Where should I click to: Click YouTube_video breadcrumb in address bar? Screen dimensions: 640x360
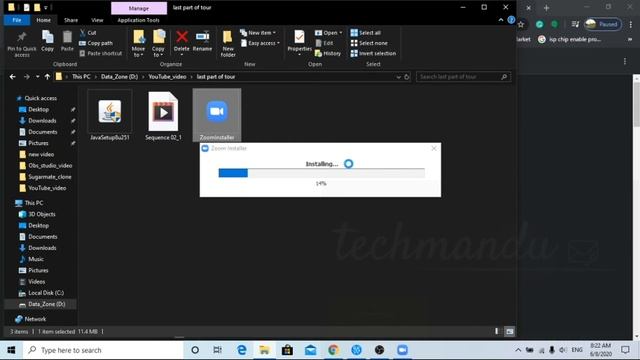tap(167, 77)
